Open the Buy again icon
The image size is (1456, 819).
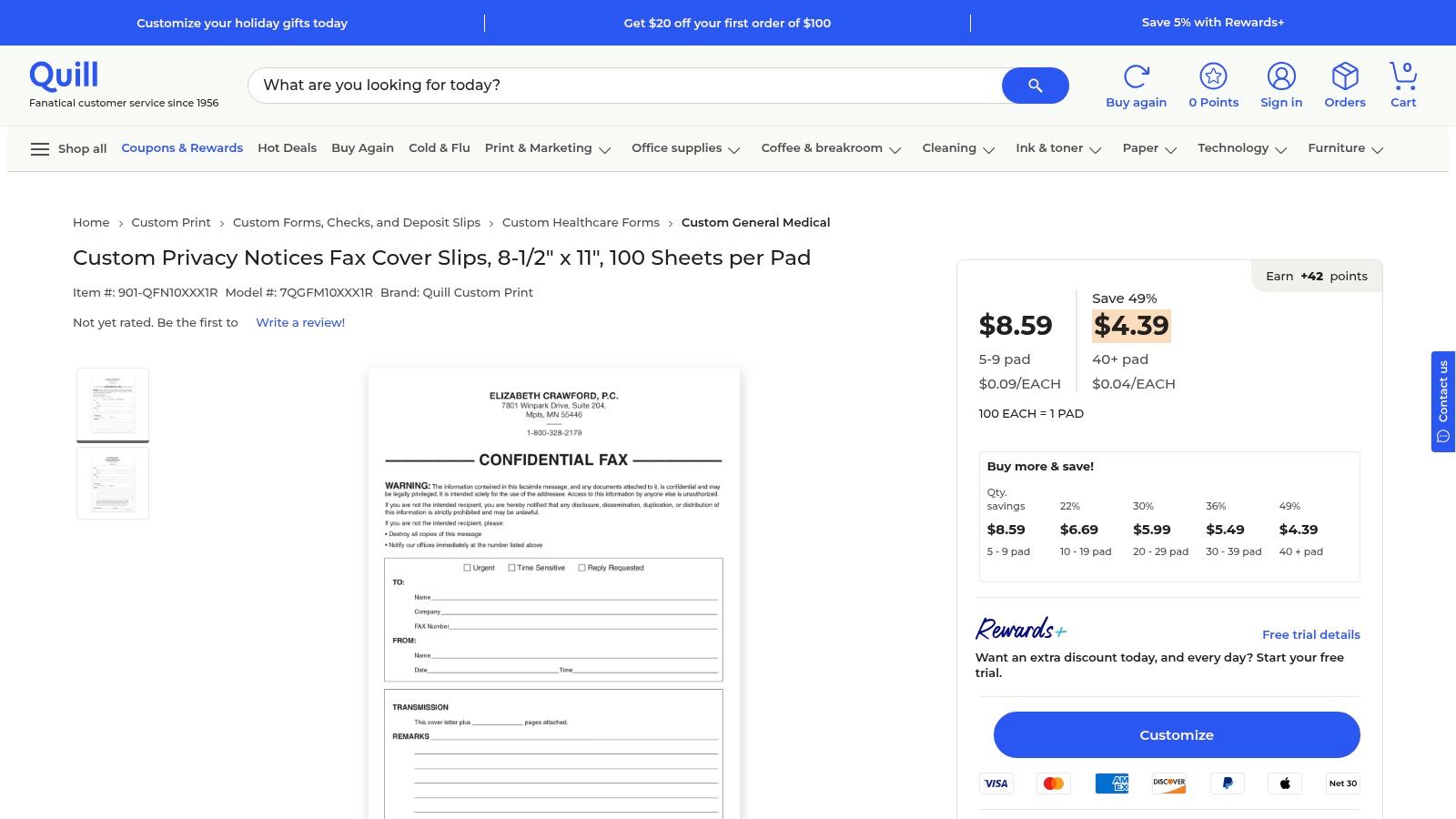(1136, 76)
